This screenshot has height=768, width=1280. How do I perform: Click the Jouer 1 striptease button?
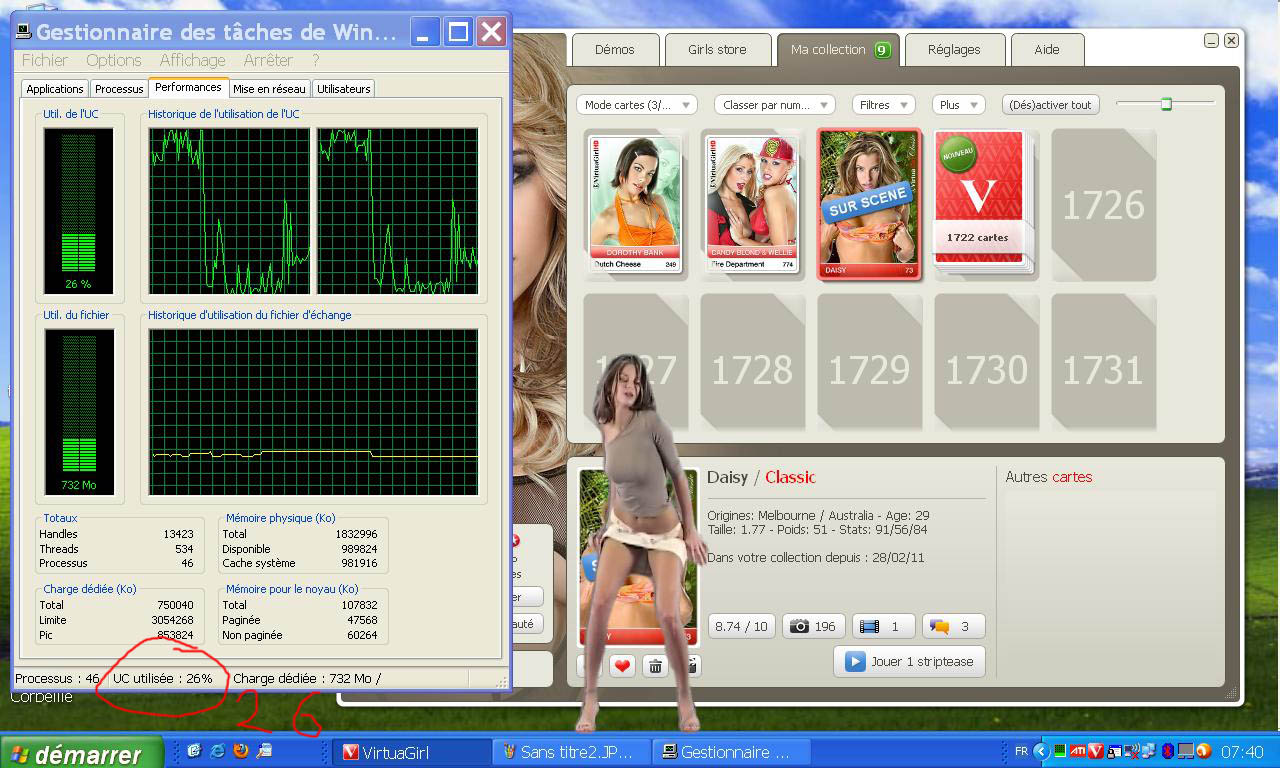(909, 662)
